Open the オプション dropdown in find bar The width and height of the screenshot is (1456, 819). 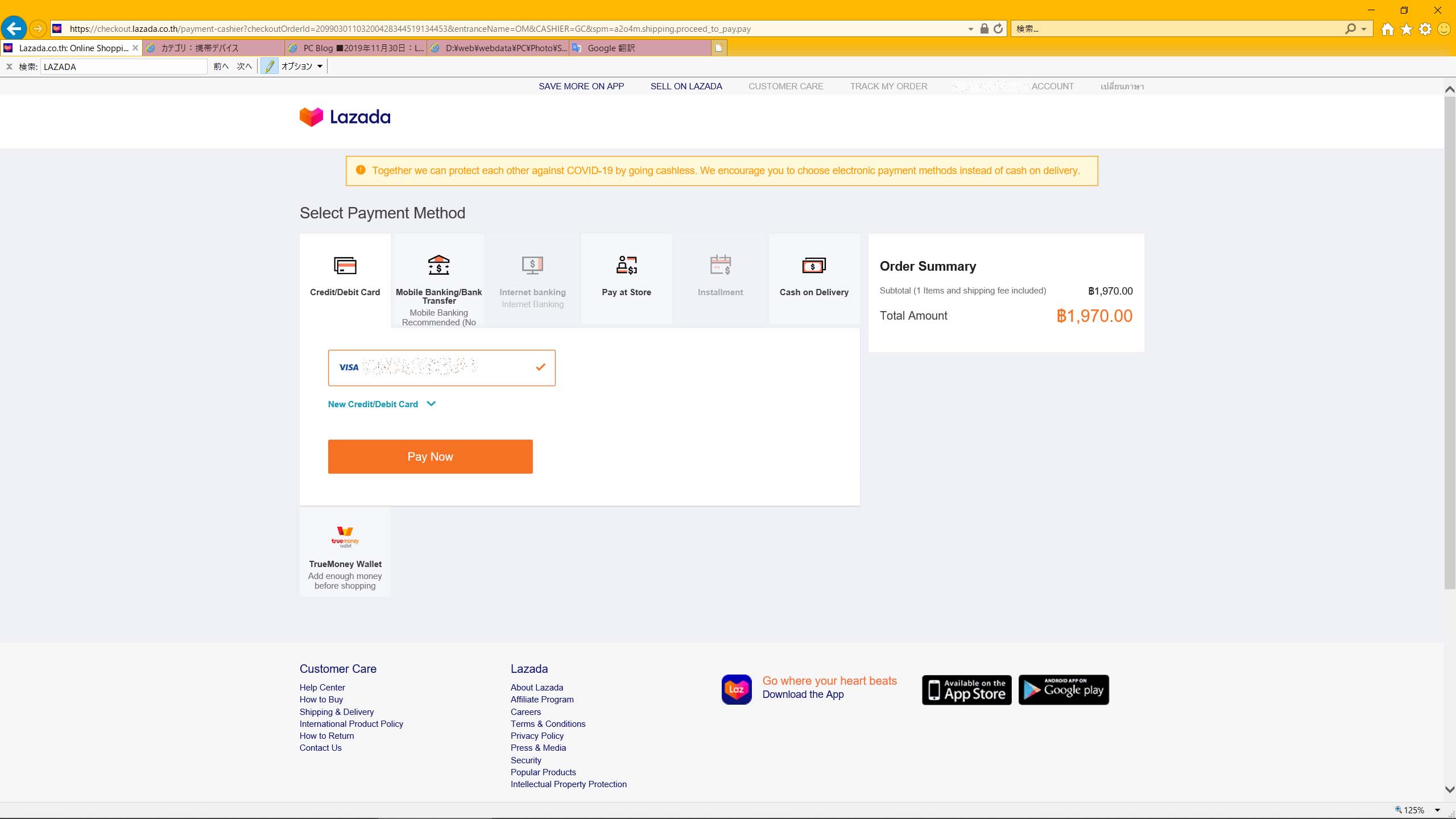[302, 67]
